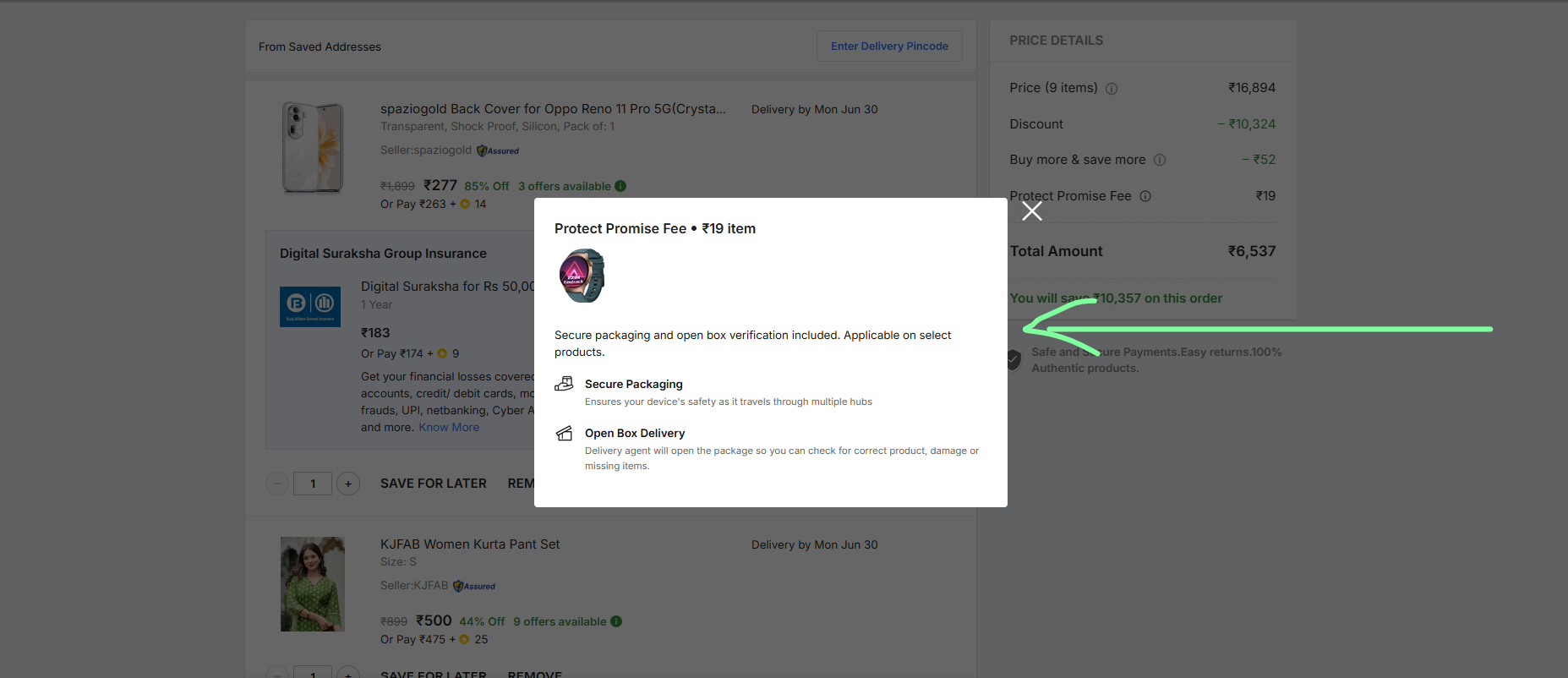Click the Secure Packaging icon
The width and height of the screenshot is (1568, 678).
click(x=564, y=384)
